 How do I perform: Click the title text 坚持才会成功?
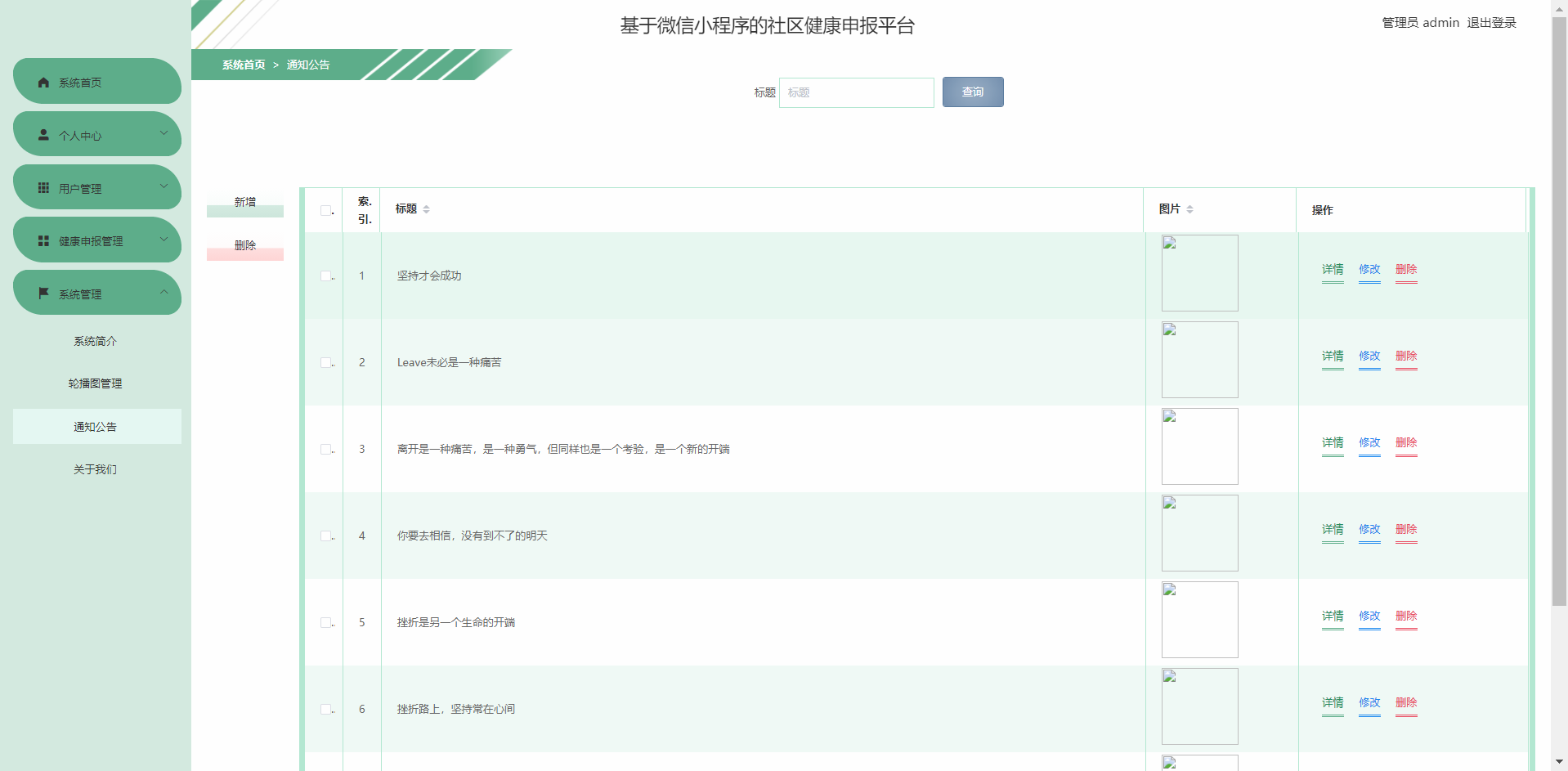coord(429,276)
